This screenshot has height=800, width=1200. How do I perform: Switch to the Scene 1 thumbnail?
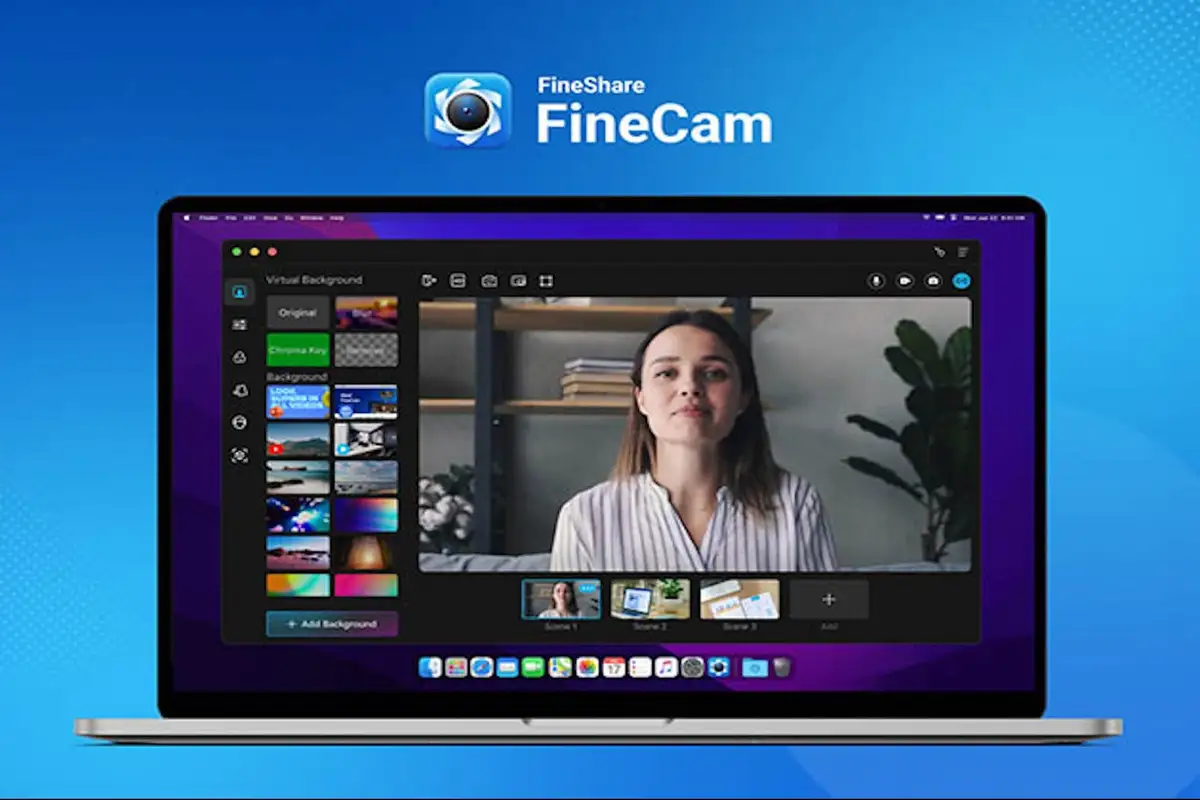(x=561, y=599)
